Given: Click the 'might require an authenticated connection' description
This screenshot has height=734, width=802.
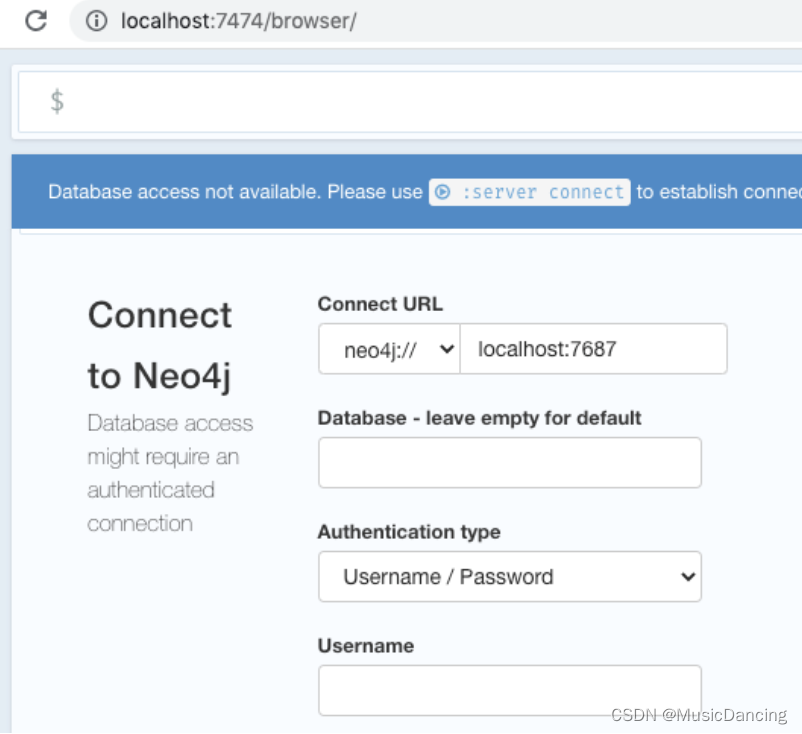Looking at the screenshot, I should click(x=163, y=490).
